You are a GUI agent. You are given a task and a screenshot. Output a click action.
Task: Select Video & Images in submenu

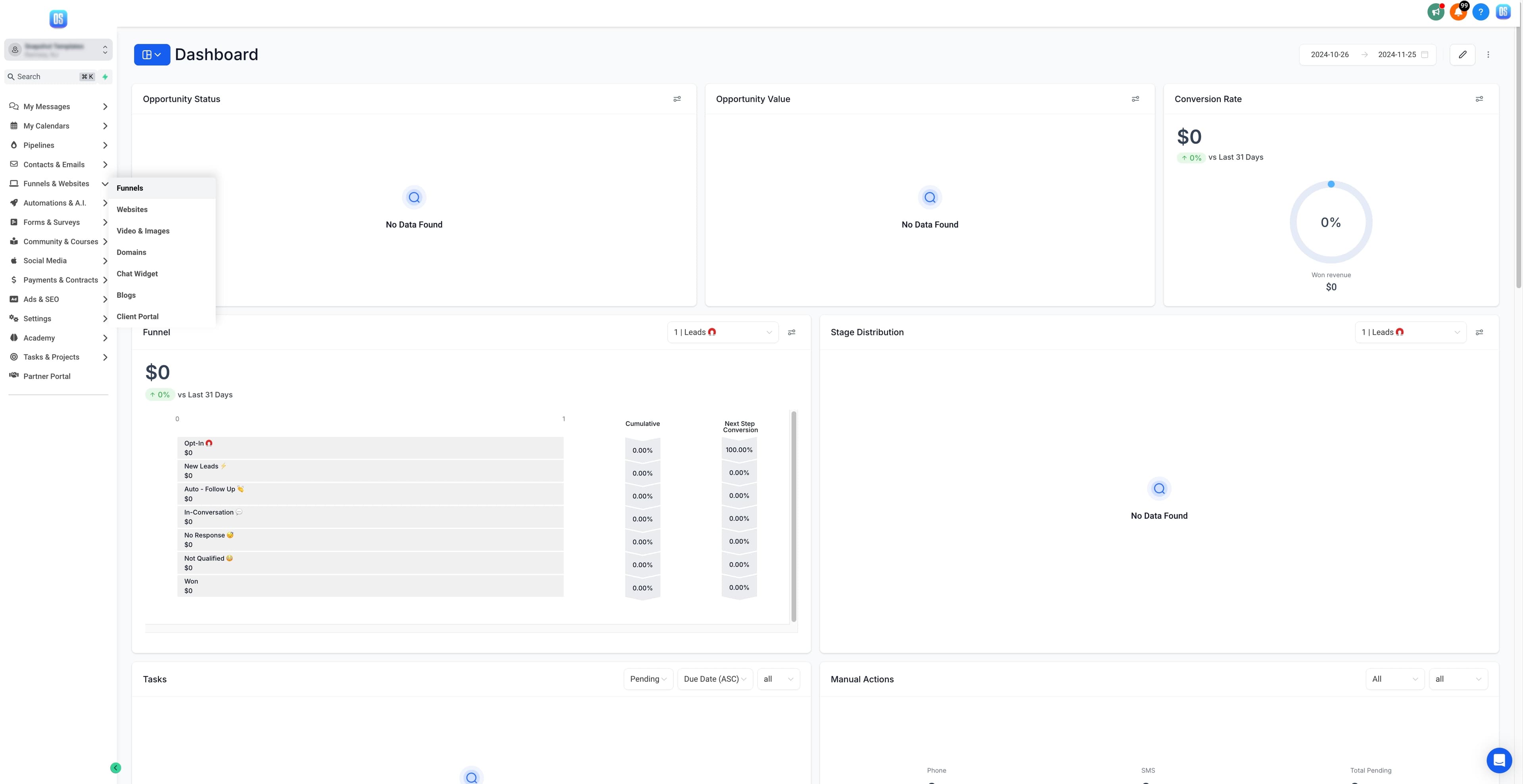tap(162, 230)
